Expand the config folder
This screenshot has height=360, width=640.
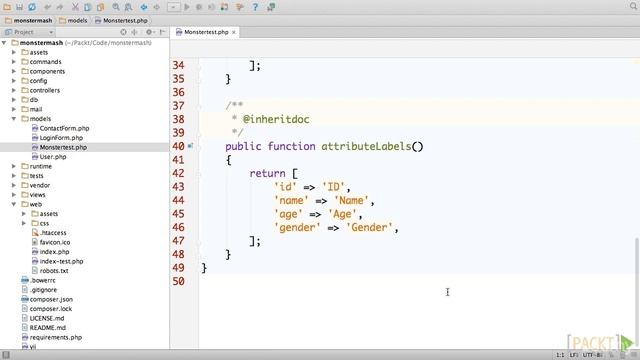[14, 81]
